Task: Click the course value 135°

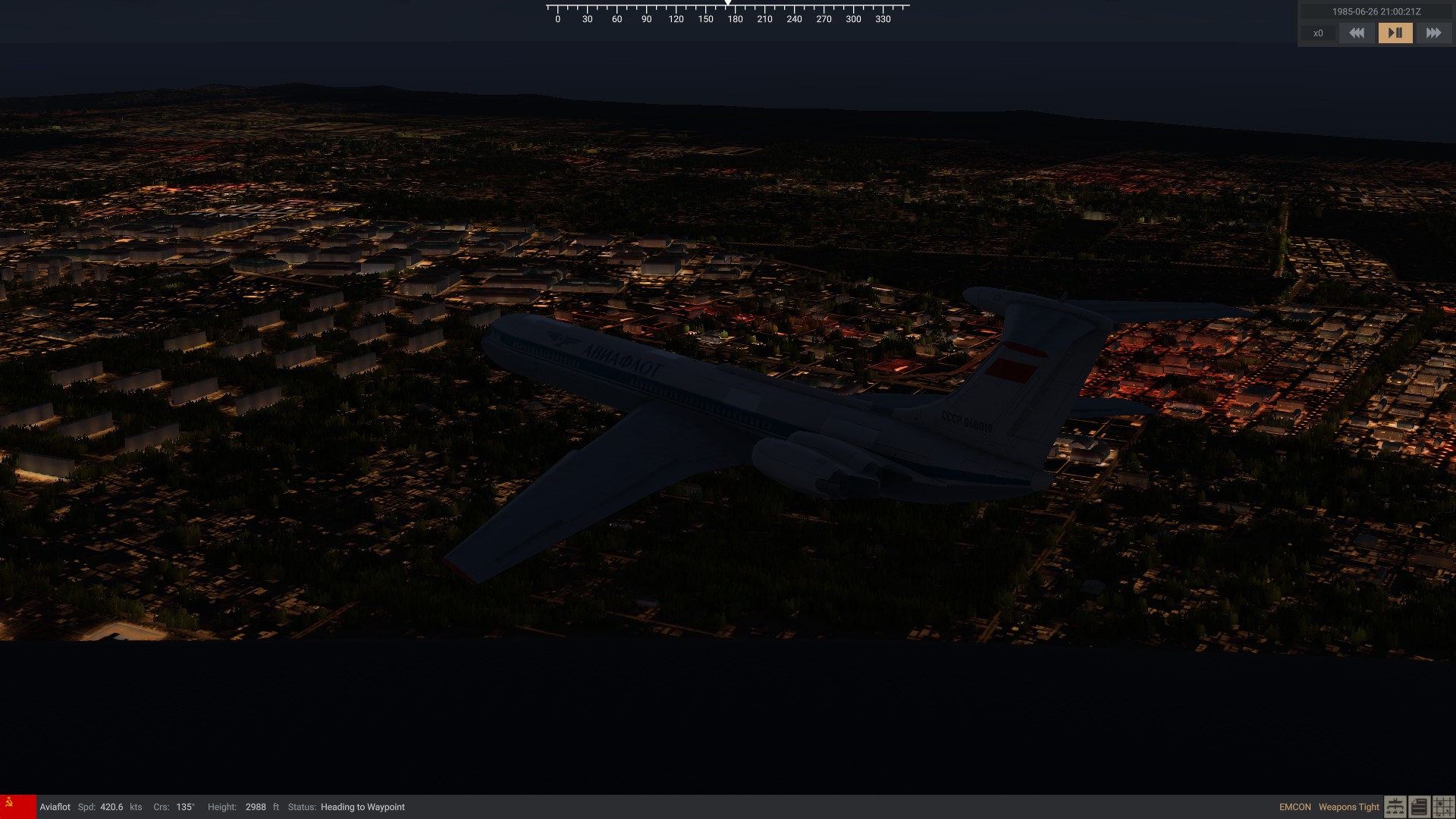Action: pyautogui.click(x=185, y=807)
